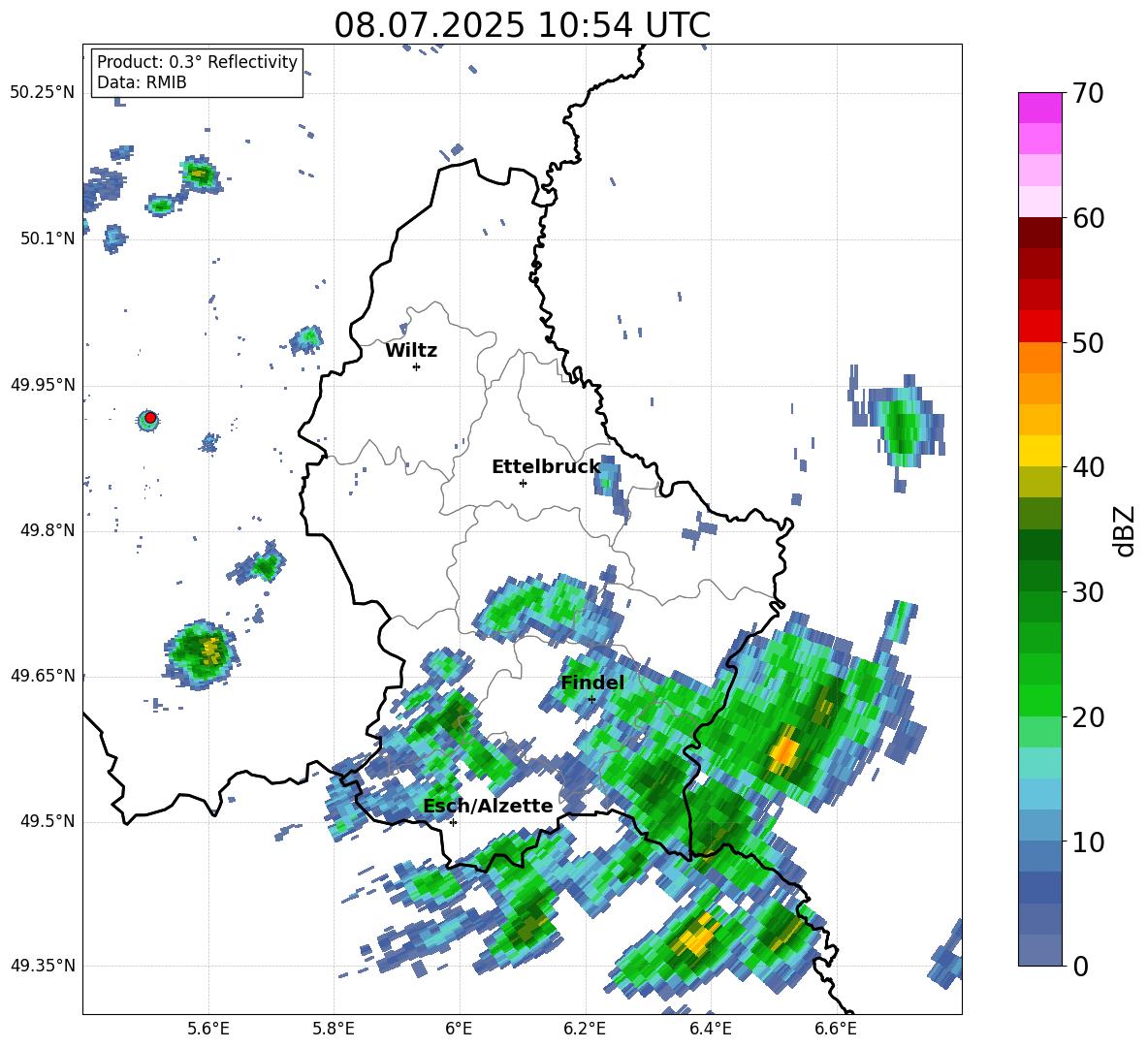Click the 'Data: RMIB' text

pos(142,82)
